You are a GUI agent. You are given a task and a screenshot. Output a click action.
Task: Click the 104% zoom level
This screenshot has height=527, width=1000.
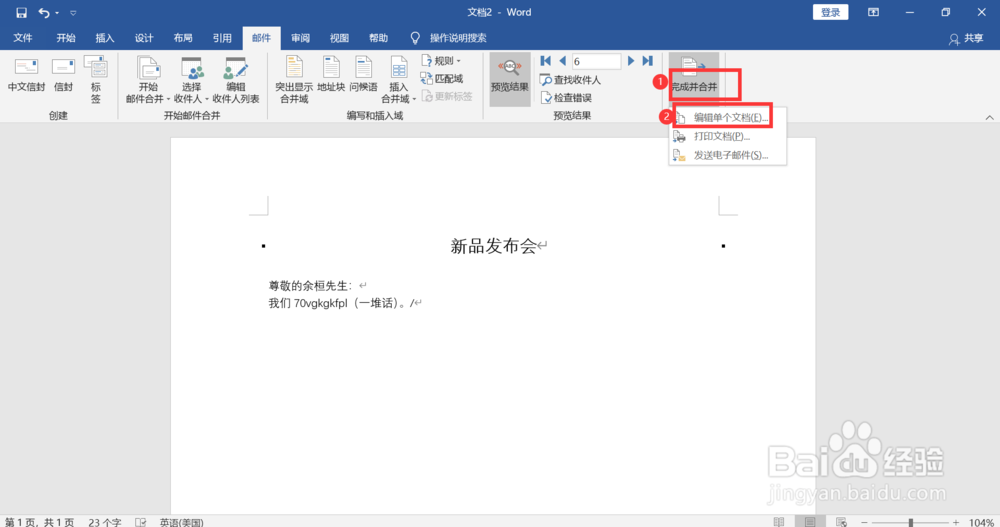[x=981, y=522]
